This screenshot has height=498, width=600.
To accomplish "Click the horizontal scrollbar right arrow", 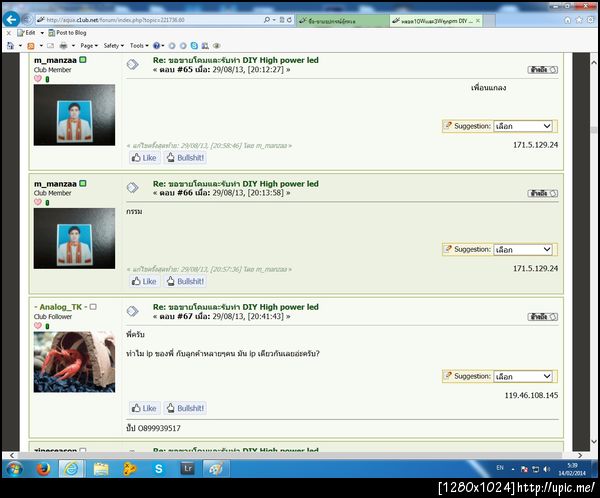I will (580, 455).
